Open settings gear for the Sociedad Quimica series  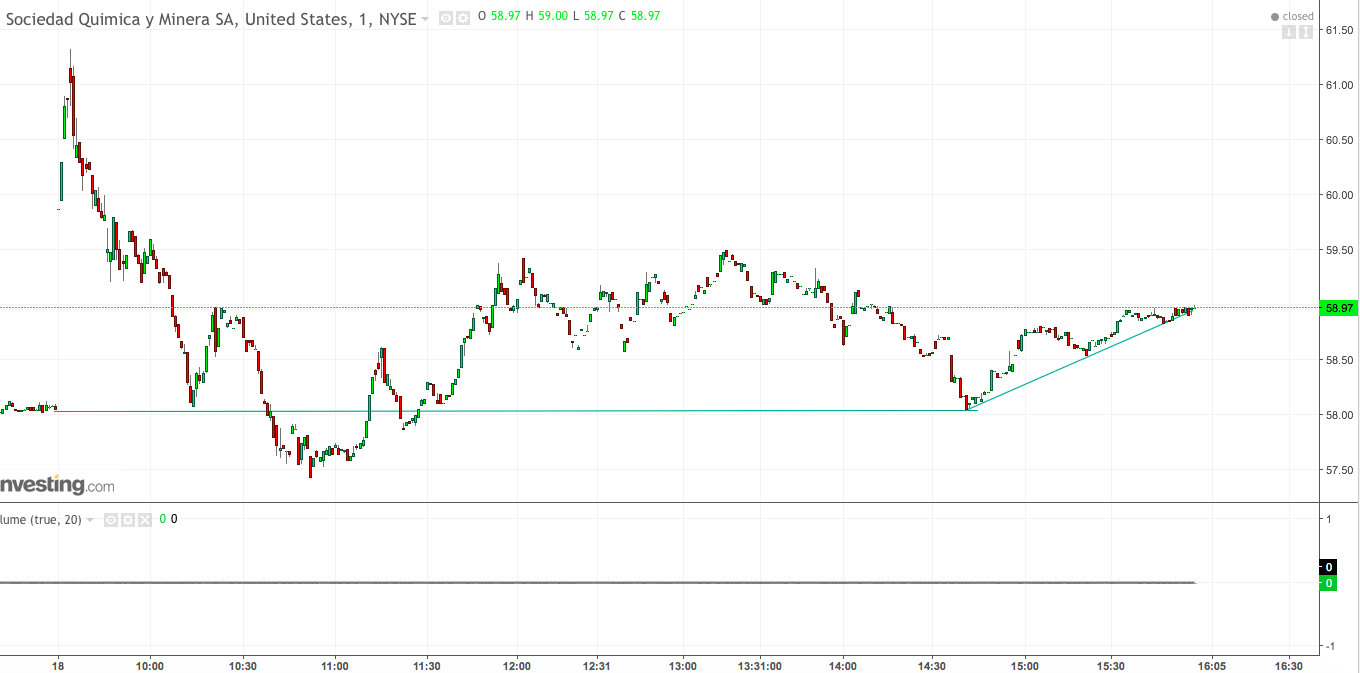463,17
